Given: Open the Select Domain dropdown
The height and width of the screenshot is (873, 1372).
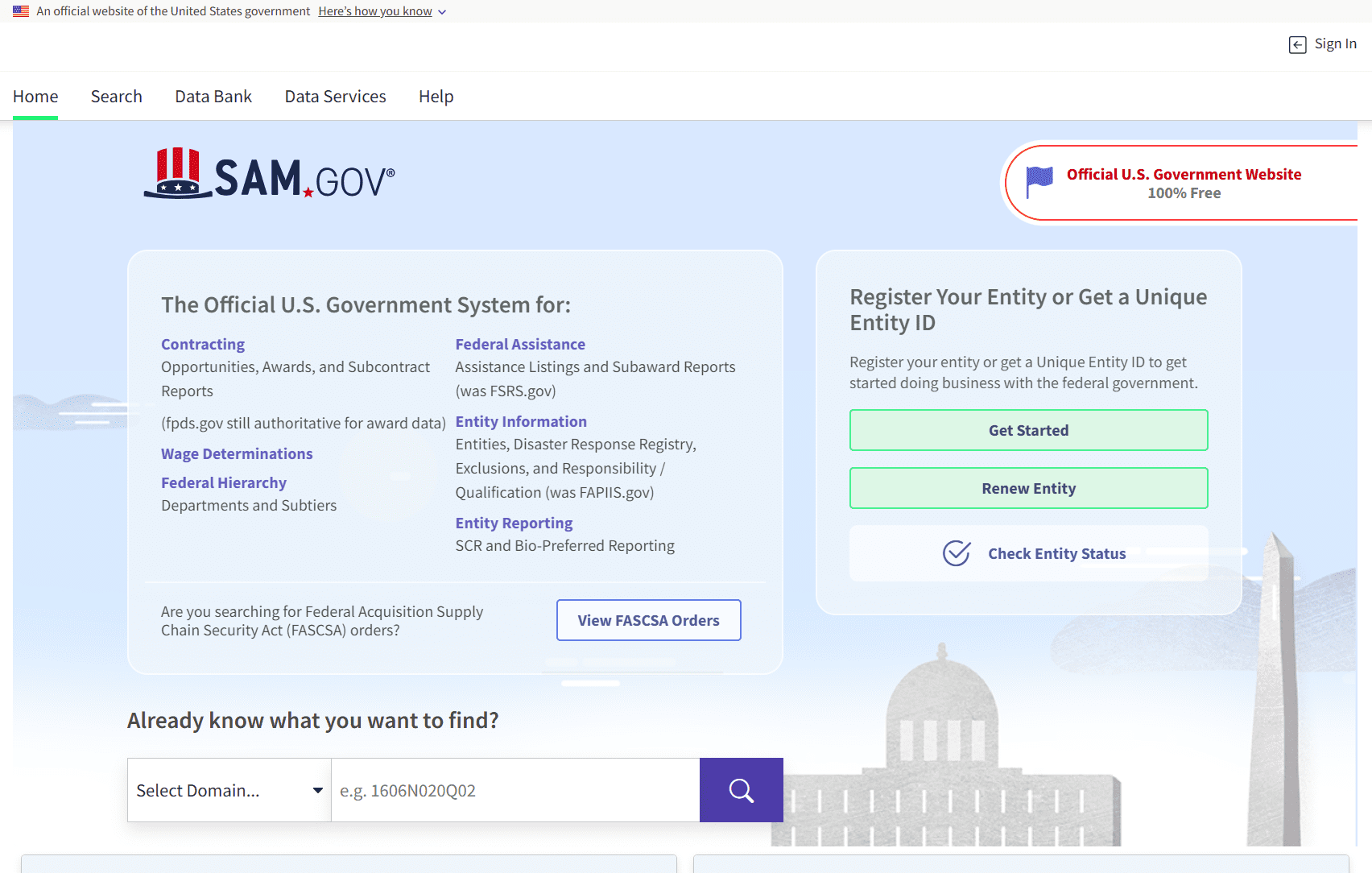Looking at the screenshot, I should click(x=229, y=790).
